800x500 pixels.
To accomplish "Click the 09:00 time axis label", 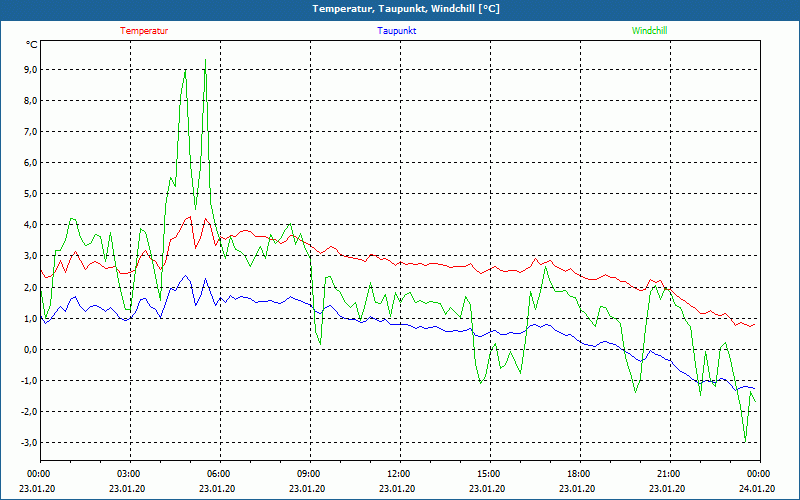I will coord(310,473).
